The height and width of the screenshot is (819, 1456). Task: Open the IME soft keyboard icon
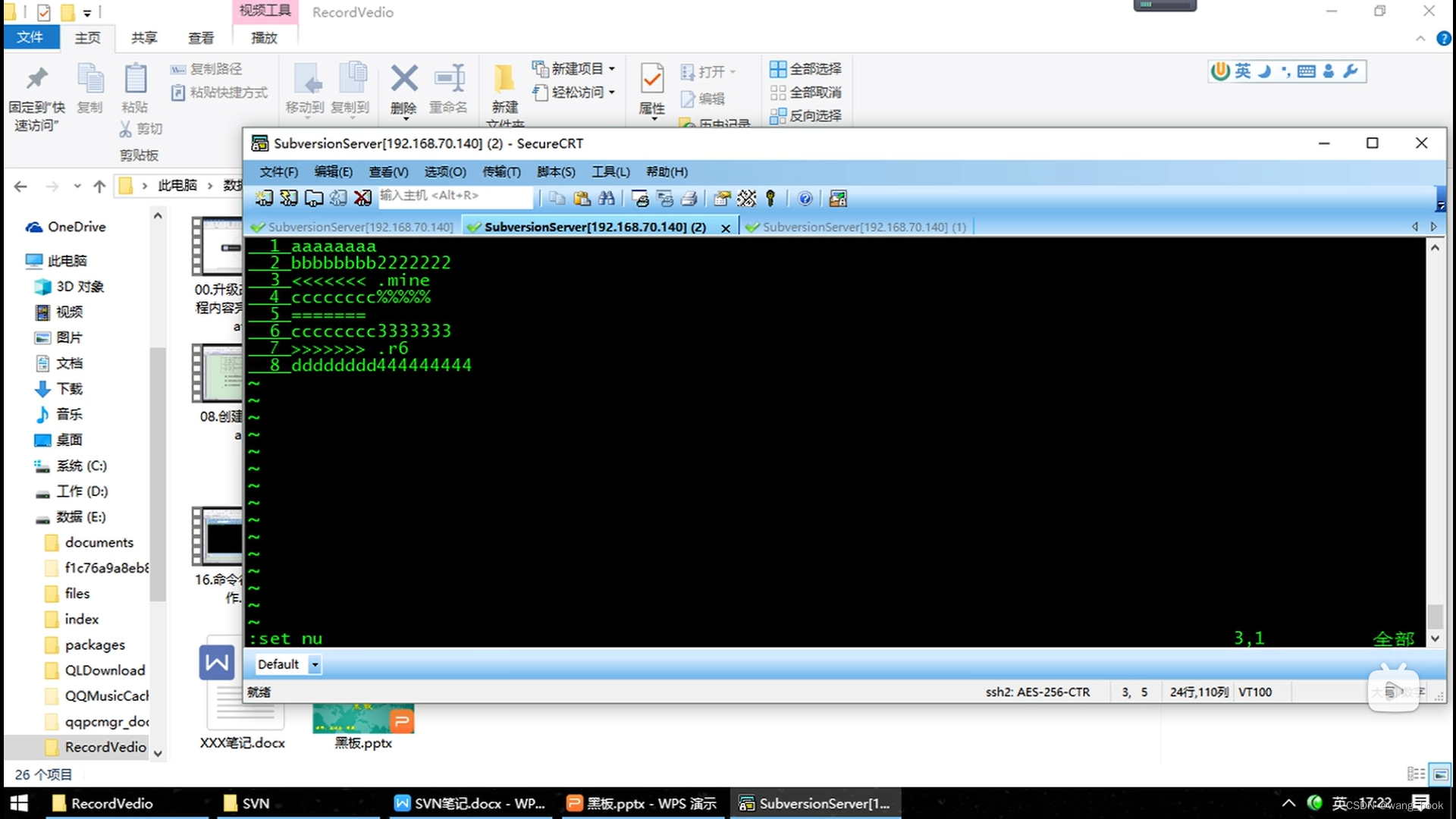[1306, 71]
